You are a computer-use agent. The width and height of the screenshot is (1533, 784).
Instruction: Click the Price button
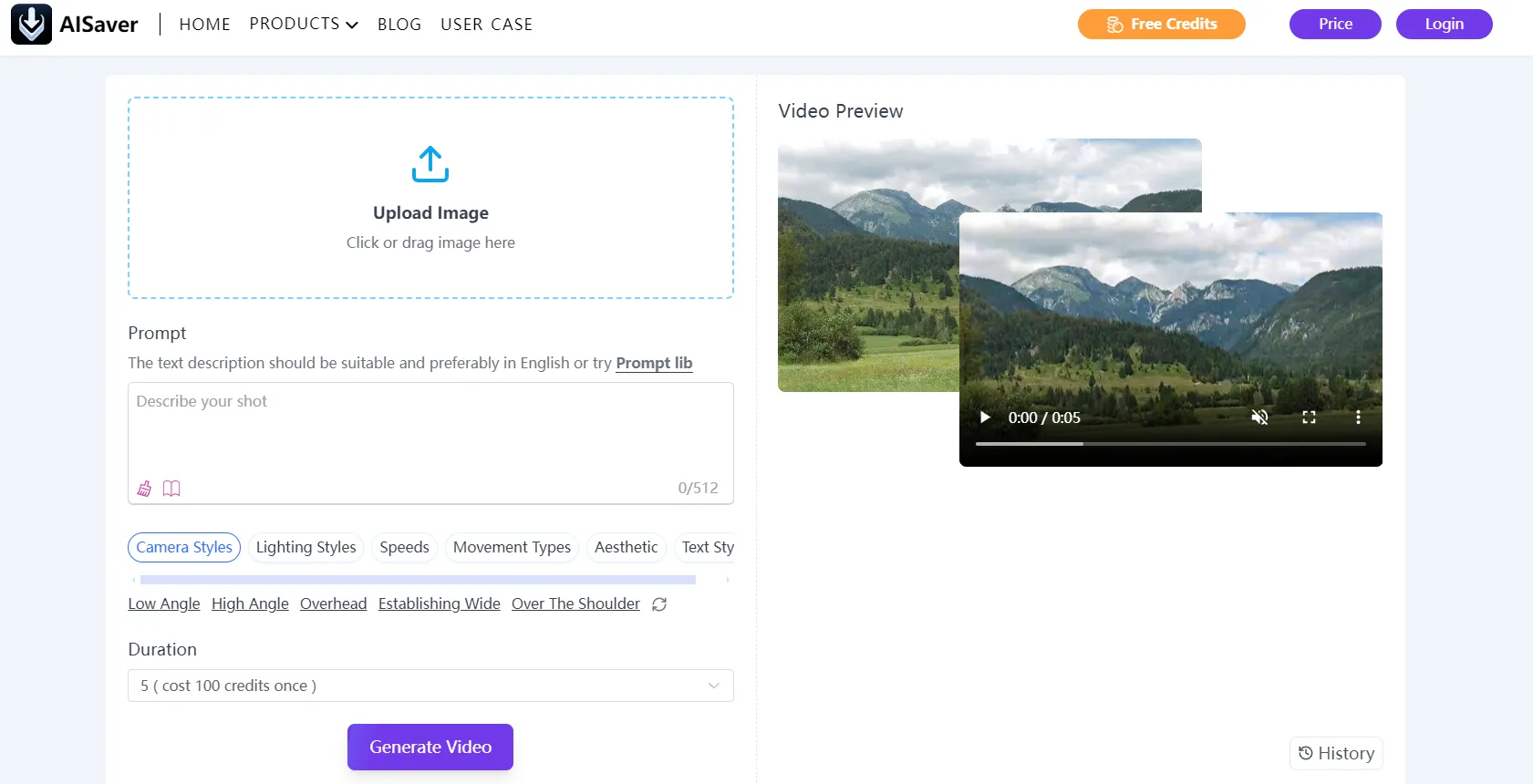(1335, 25)
